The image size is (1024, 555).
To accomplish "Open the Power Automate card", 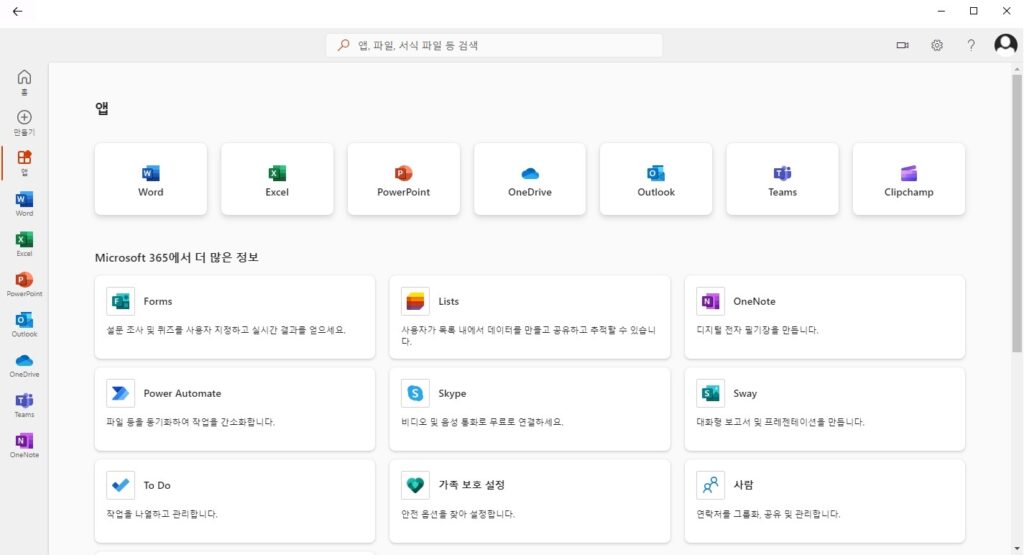I will pos(235,409).
